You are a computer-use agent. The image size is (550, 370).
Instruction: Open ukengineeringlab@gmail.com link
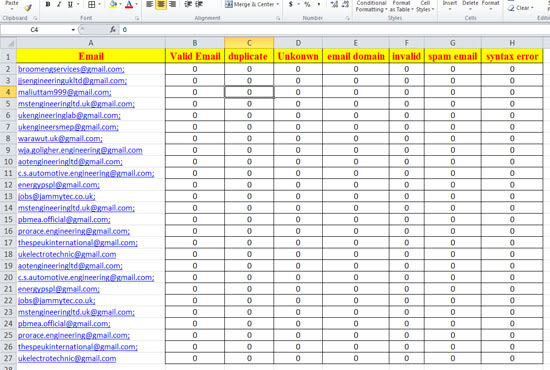coord(69,115)
